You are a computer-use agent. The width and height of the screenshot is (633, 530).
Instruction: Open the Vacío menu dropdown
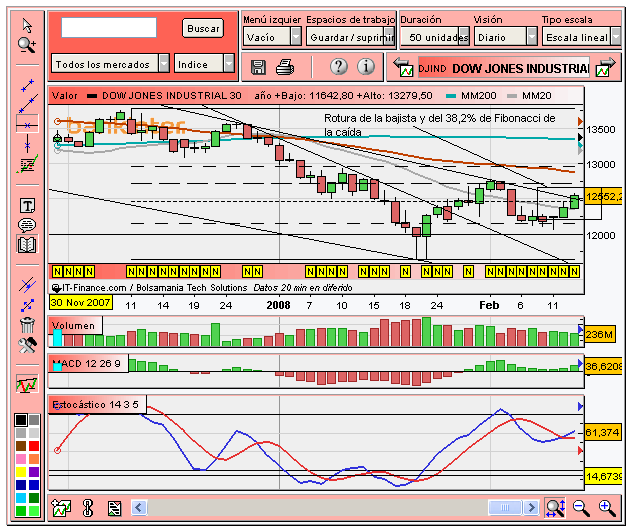[x=272, y=37]
